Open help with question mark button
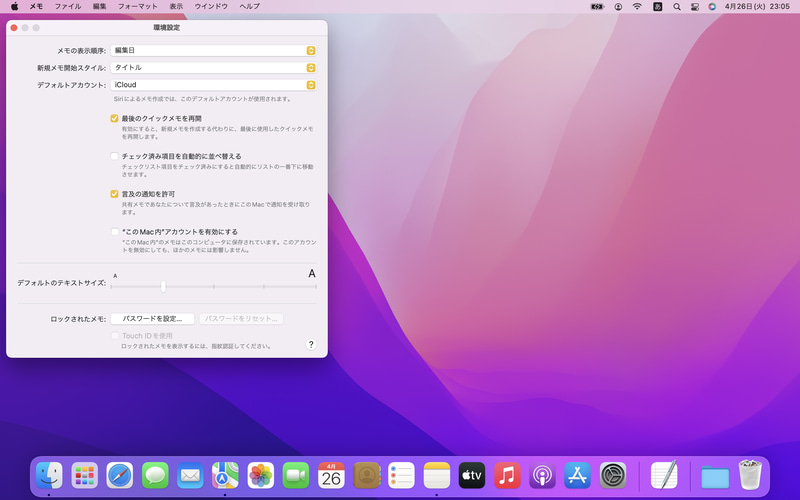Viewport: 800px width, 500px height. 311,344
